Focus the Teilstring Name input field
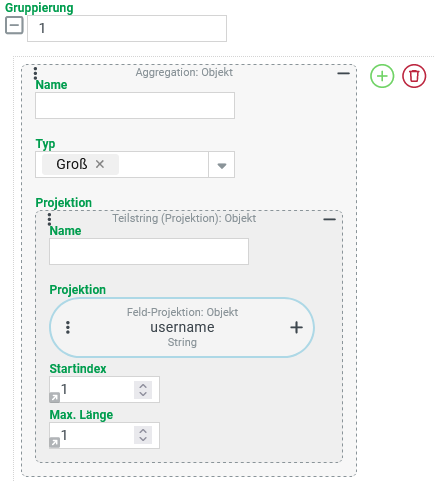 (149, 252)
